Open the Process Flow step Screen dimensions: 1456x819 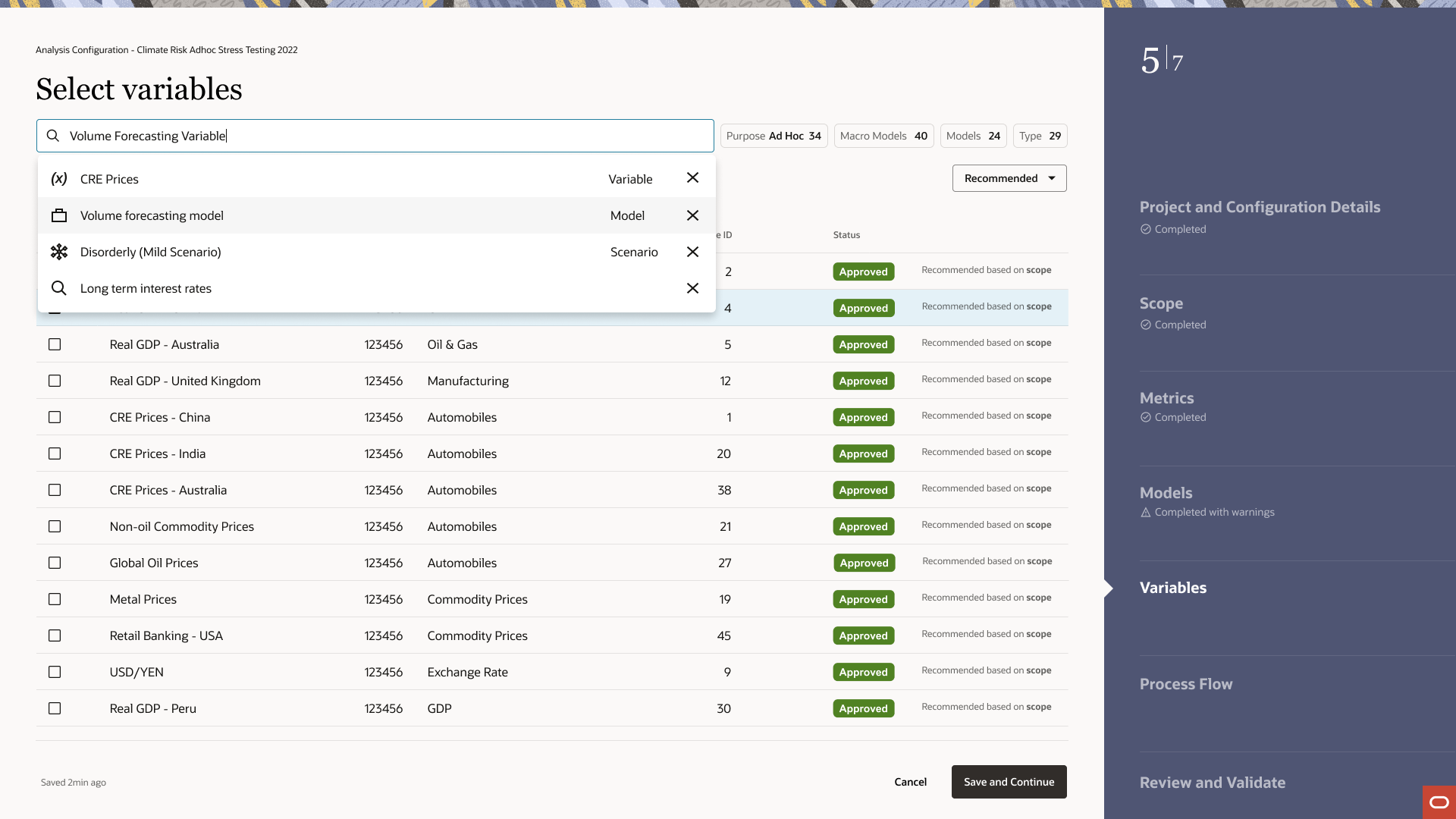tap(1185, 684)
